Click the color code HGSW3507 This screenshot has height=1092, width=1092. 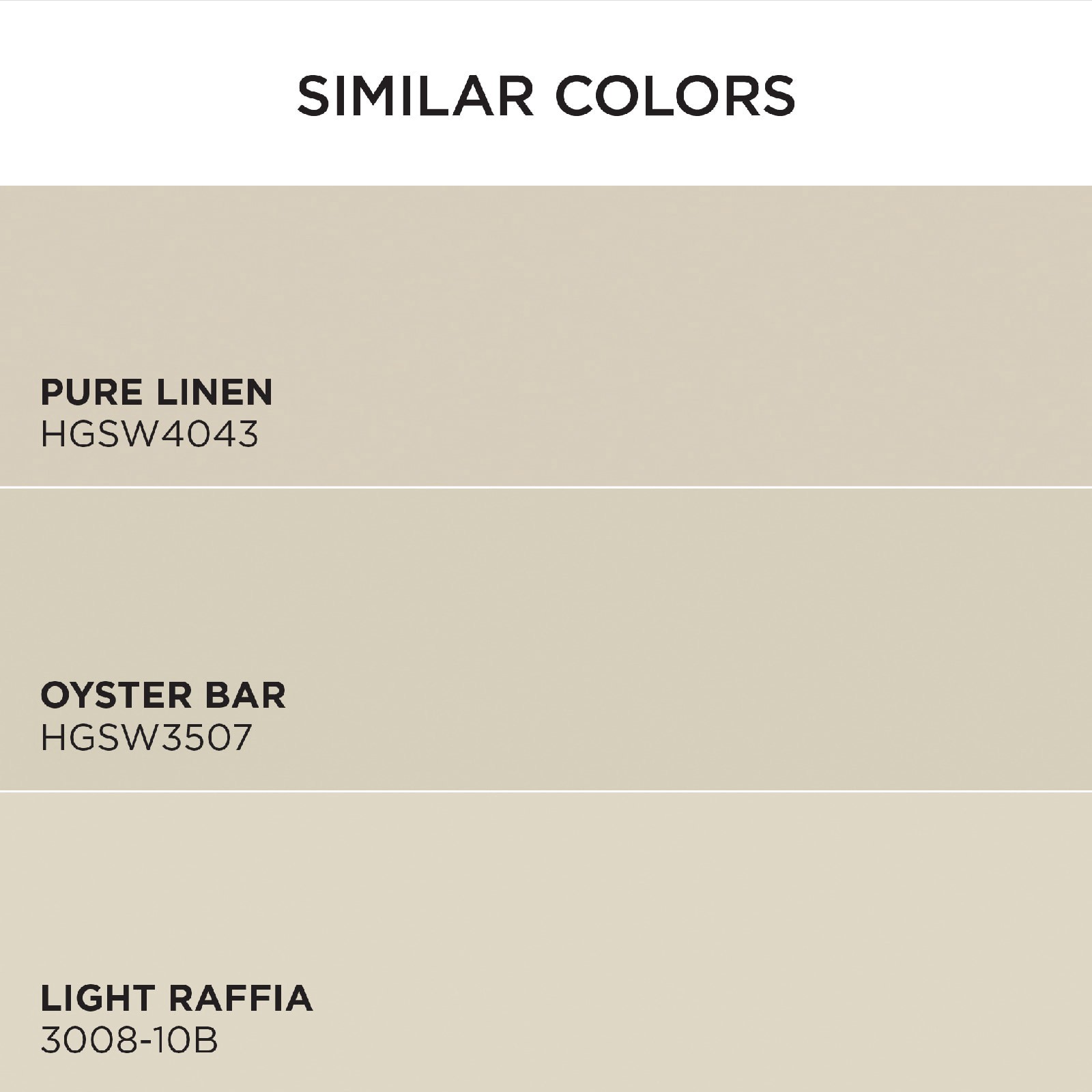tap(146, 738)
